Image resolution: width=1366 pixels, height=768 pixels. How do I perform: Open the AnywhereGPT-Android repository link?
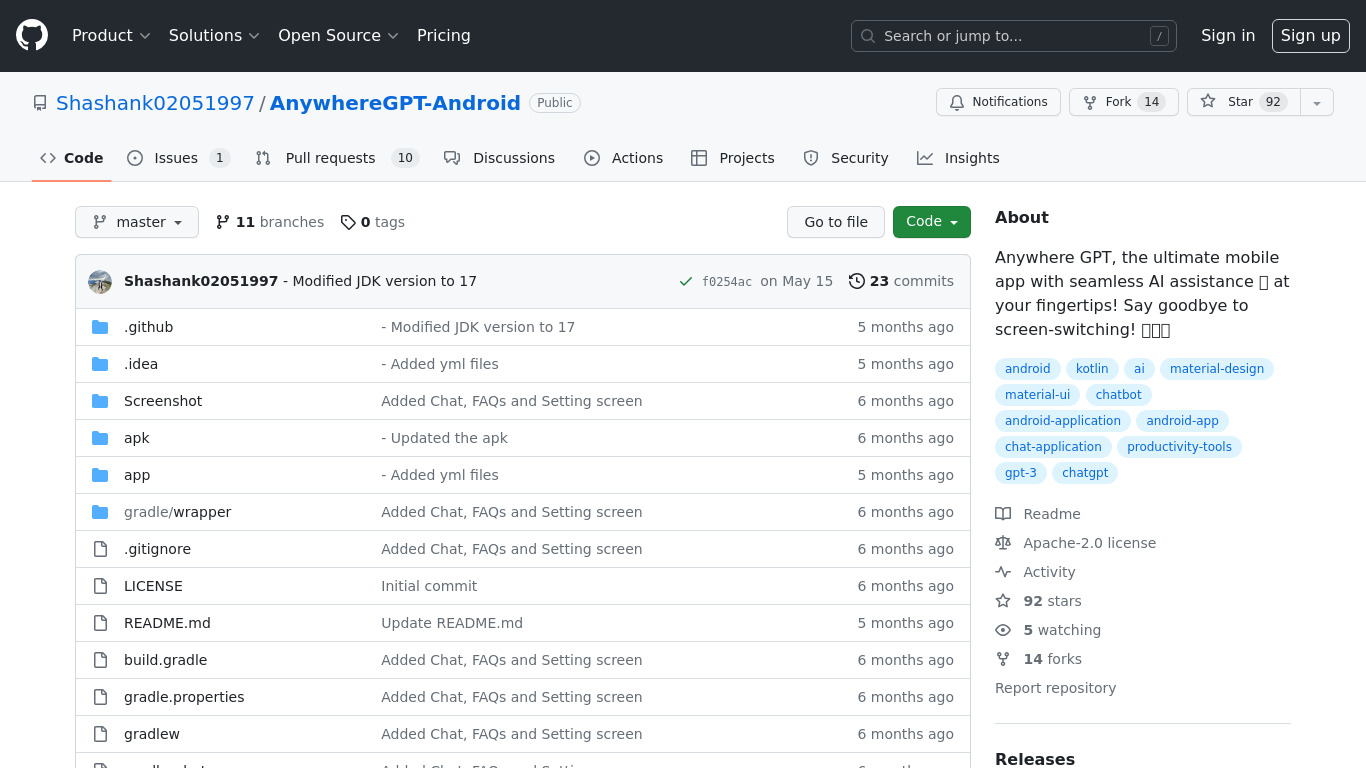point(395,103)
